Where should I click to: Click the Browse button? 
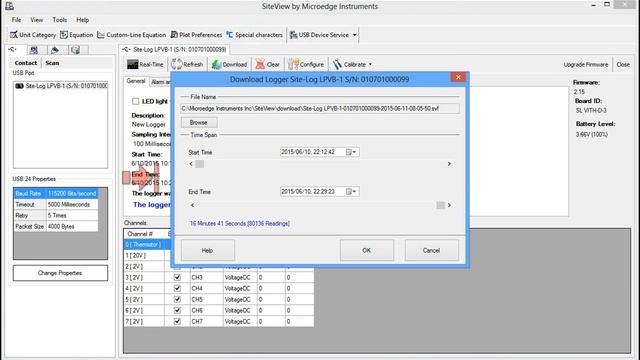[199, 122]
